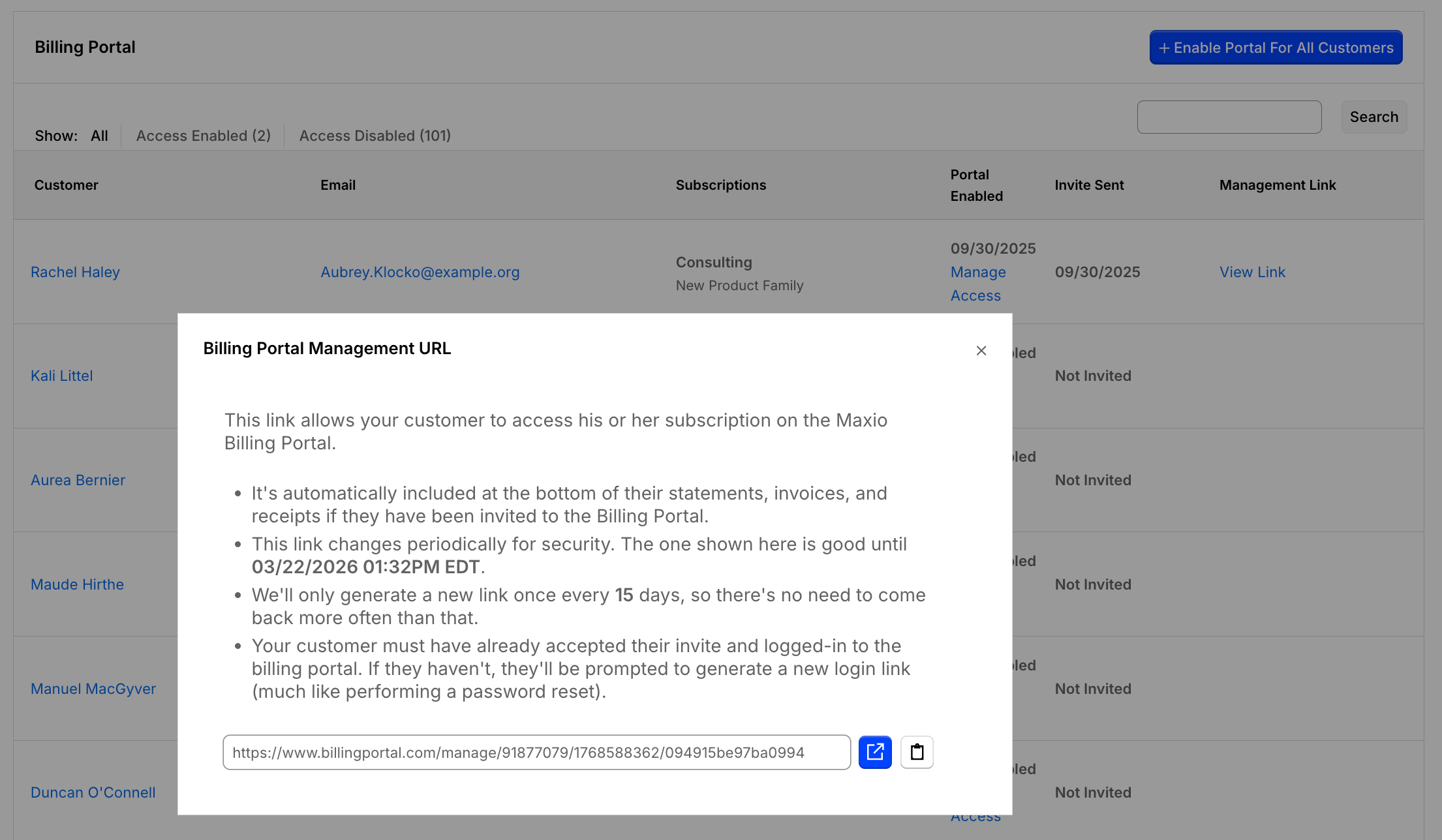Click View Link for Rachel Haley
Viewport: 1442px width, 840px height.
pos(1252,272)
